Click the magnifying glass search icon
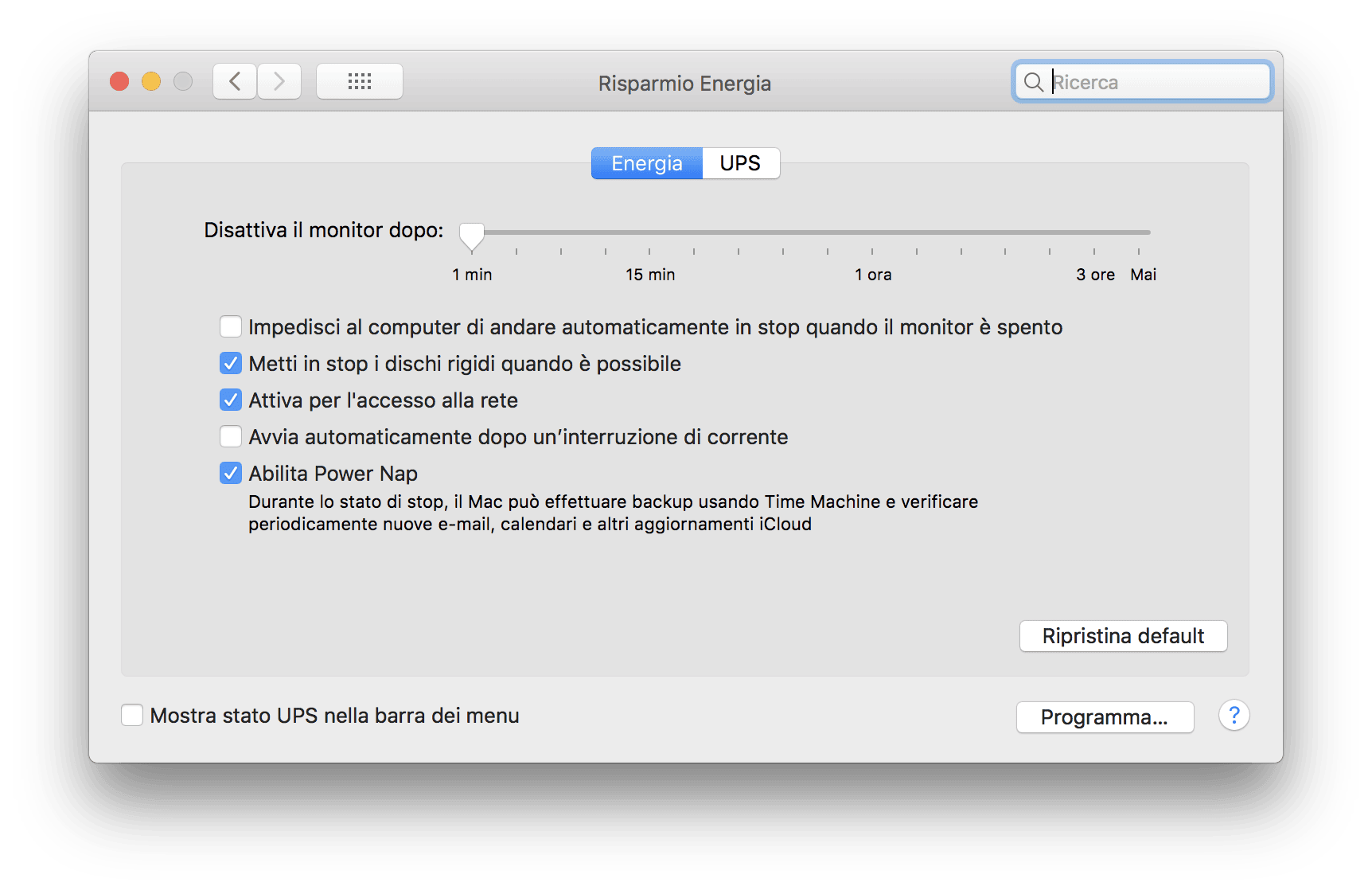 click(x=1033, y=82)
